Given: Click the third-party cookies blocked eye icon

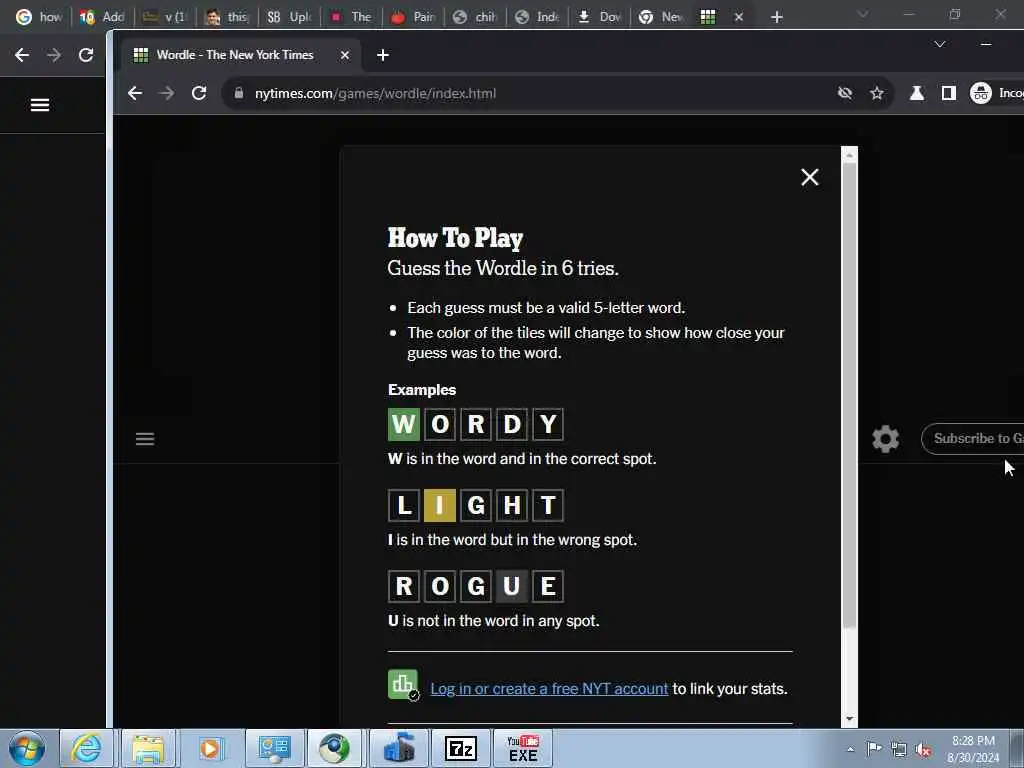Looking at the screenshot, I should [845, 93].
